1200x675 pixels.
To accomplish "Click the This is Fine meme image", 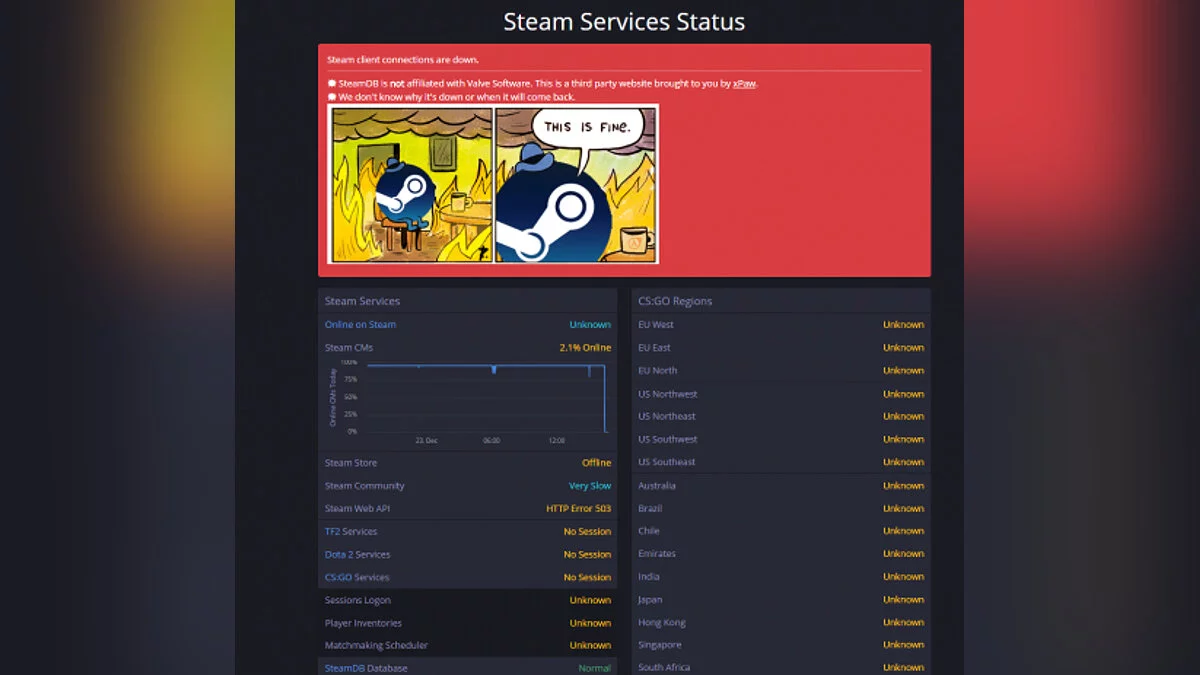I will (x=494, y=184).
